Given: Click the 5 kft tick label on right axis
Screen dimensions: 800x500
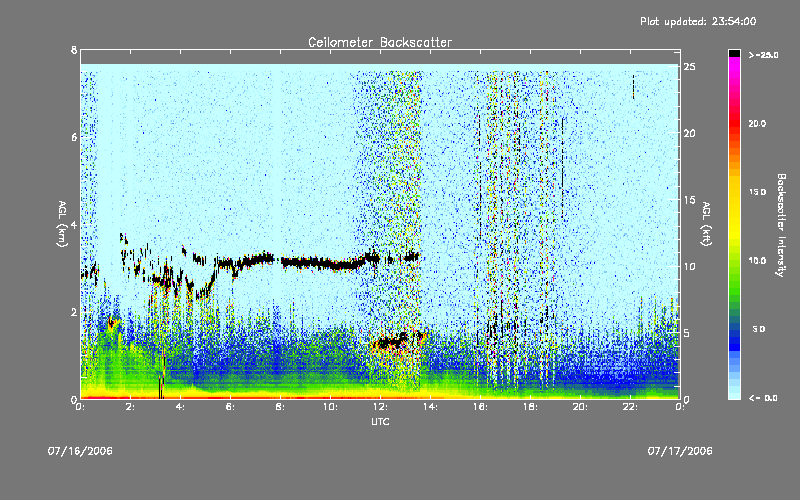Looking at the screenshot, I should (x=686, y=333).
